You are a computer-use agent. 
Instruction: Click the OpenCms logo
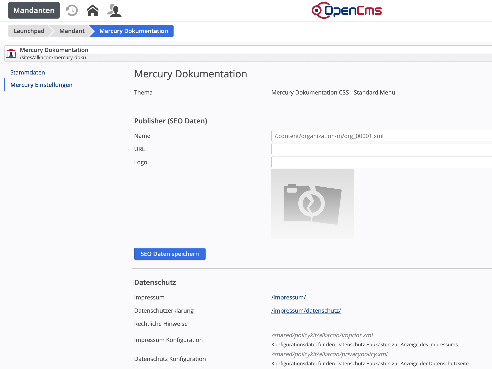(x=347, y=10)
